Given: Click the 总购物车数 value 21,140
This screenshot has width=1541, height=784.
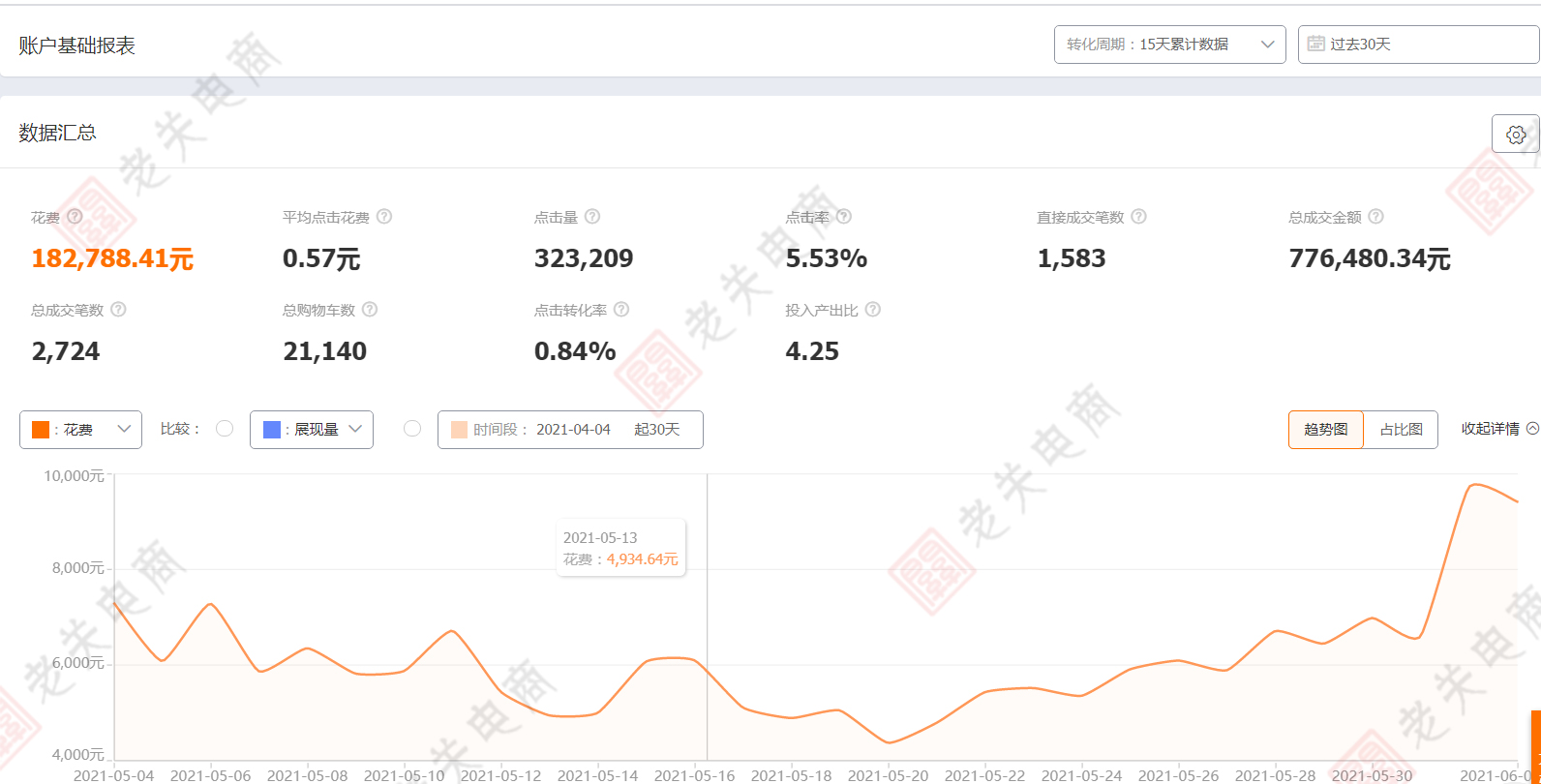Looking at the screenshot, I should point(325,351).
